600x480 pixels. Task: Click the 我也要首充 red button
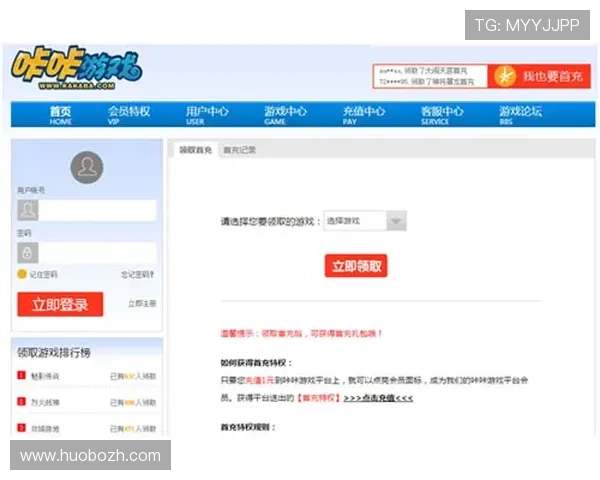[540, 76]
